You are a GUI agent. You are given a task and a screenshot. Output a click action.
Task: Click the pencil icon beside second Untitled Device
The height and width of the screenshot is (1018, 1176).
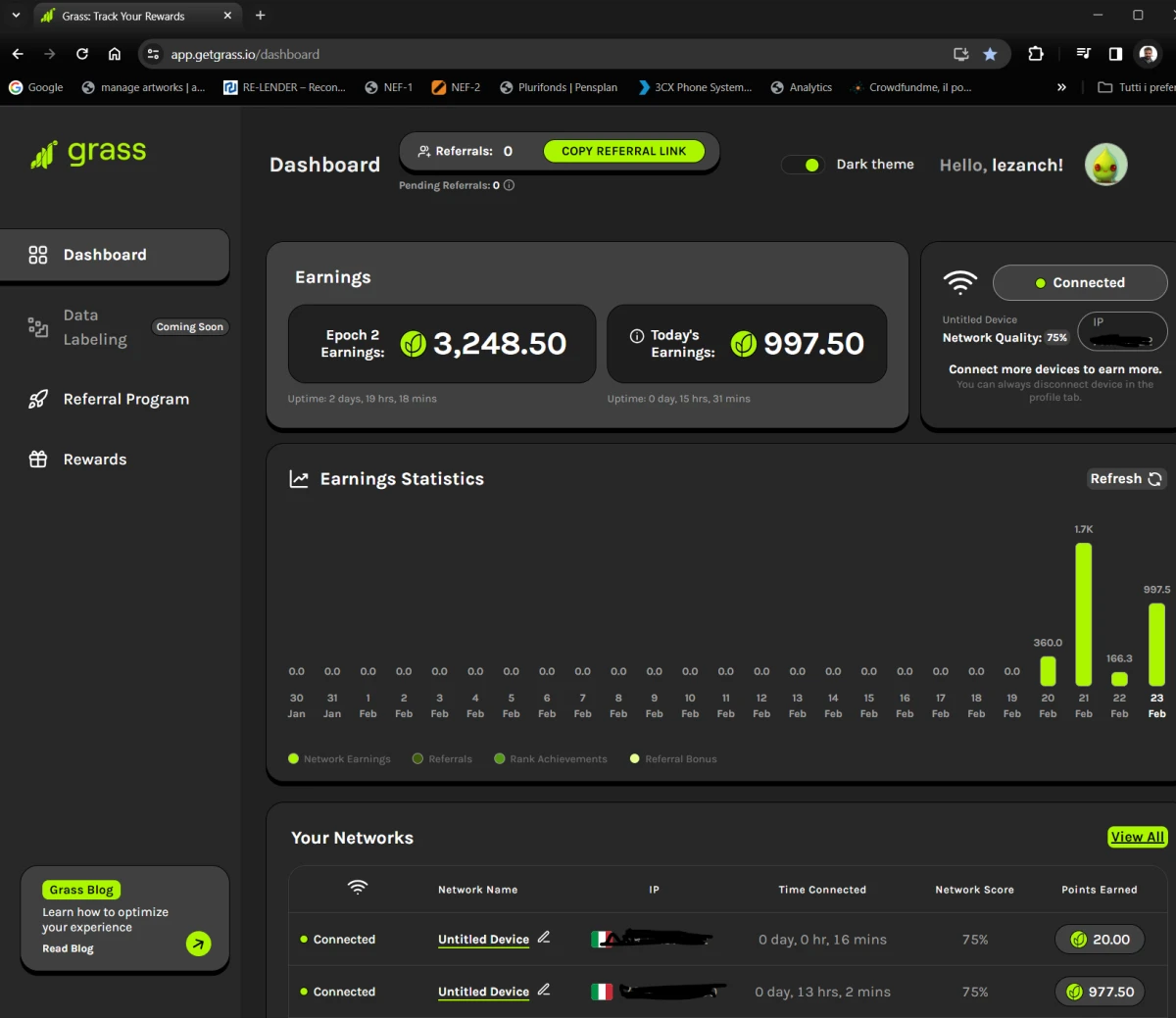pos(544,990)
